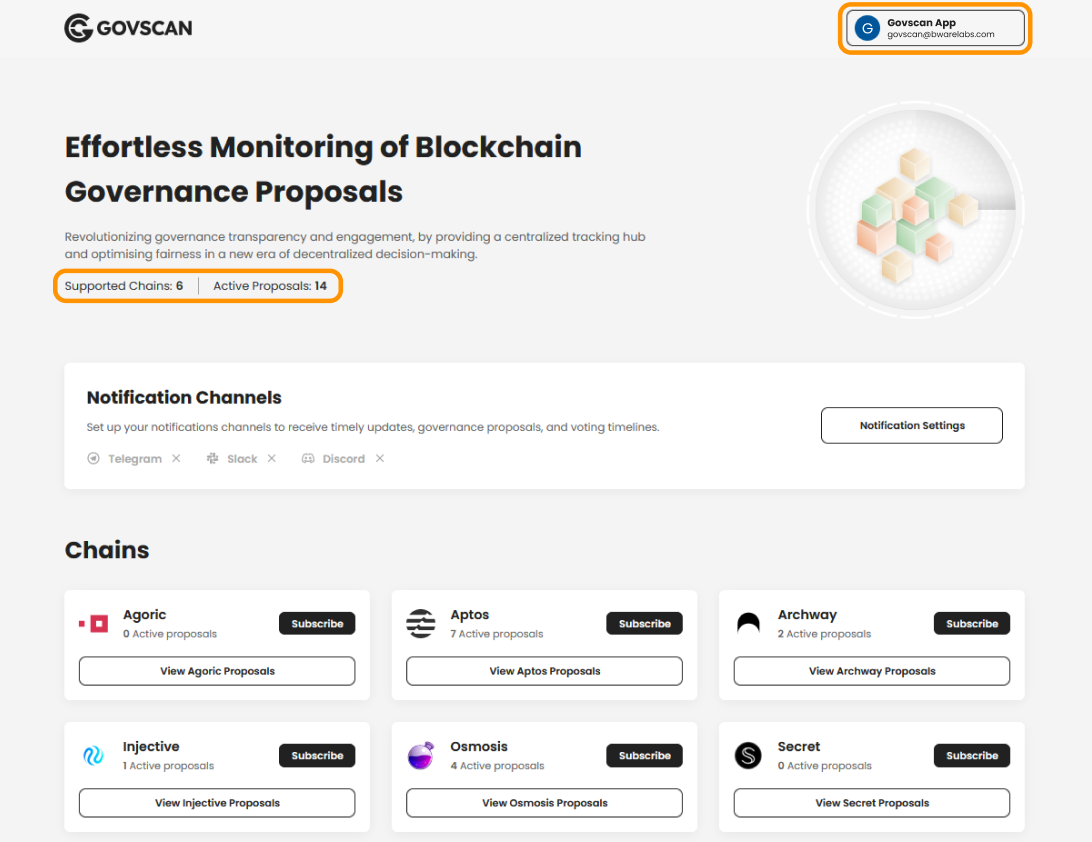Subscribe to the Secret chain
1092x842 pixels.
(x=971, y=755)
